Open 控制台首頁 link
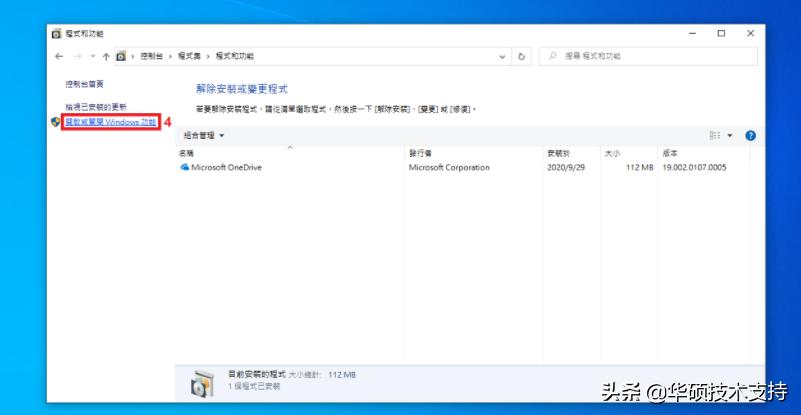 point(84,84)
